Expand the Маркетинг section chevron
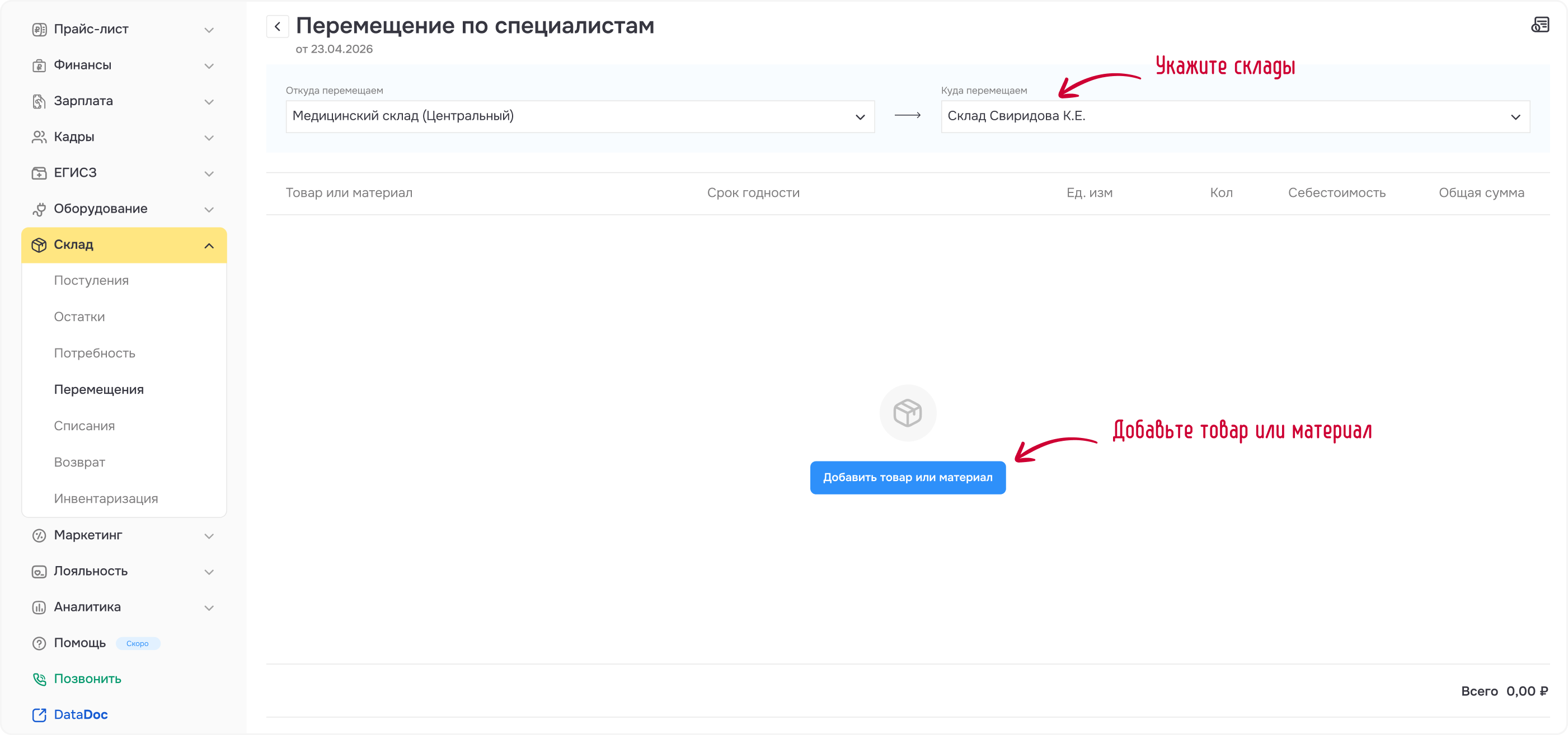This screenshot has height=735, width=1568. [x=209, y=536]
